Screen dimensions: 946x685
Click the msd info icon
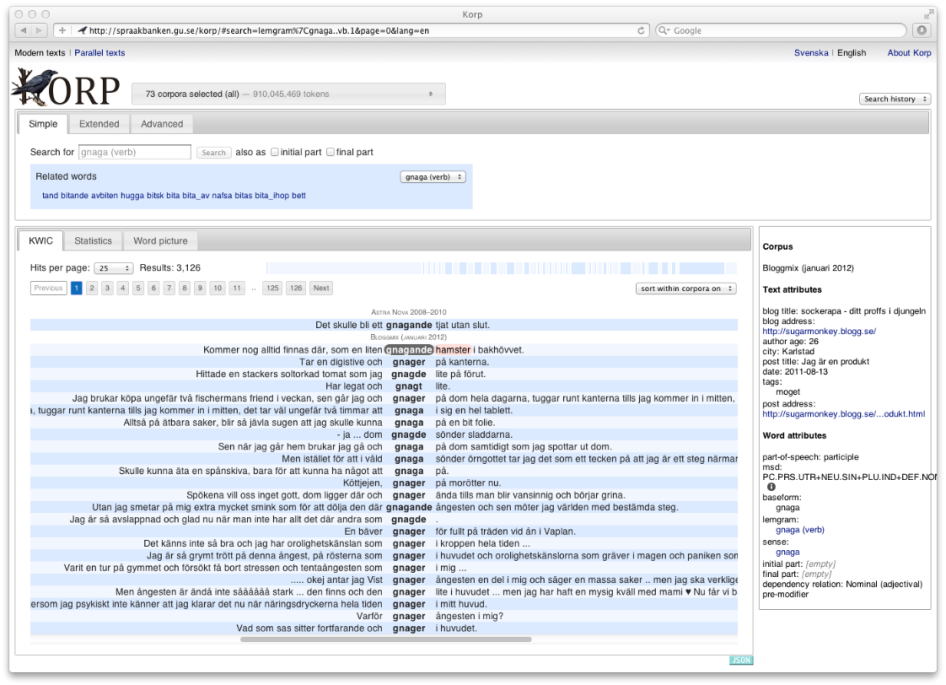pos(771,487)
